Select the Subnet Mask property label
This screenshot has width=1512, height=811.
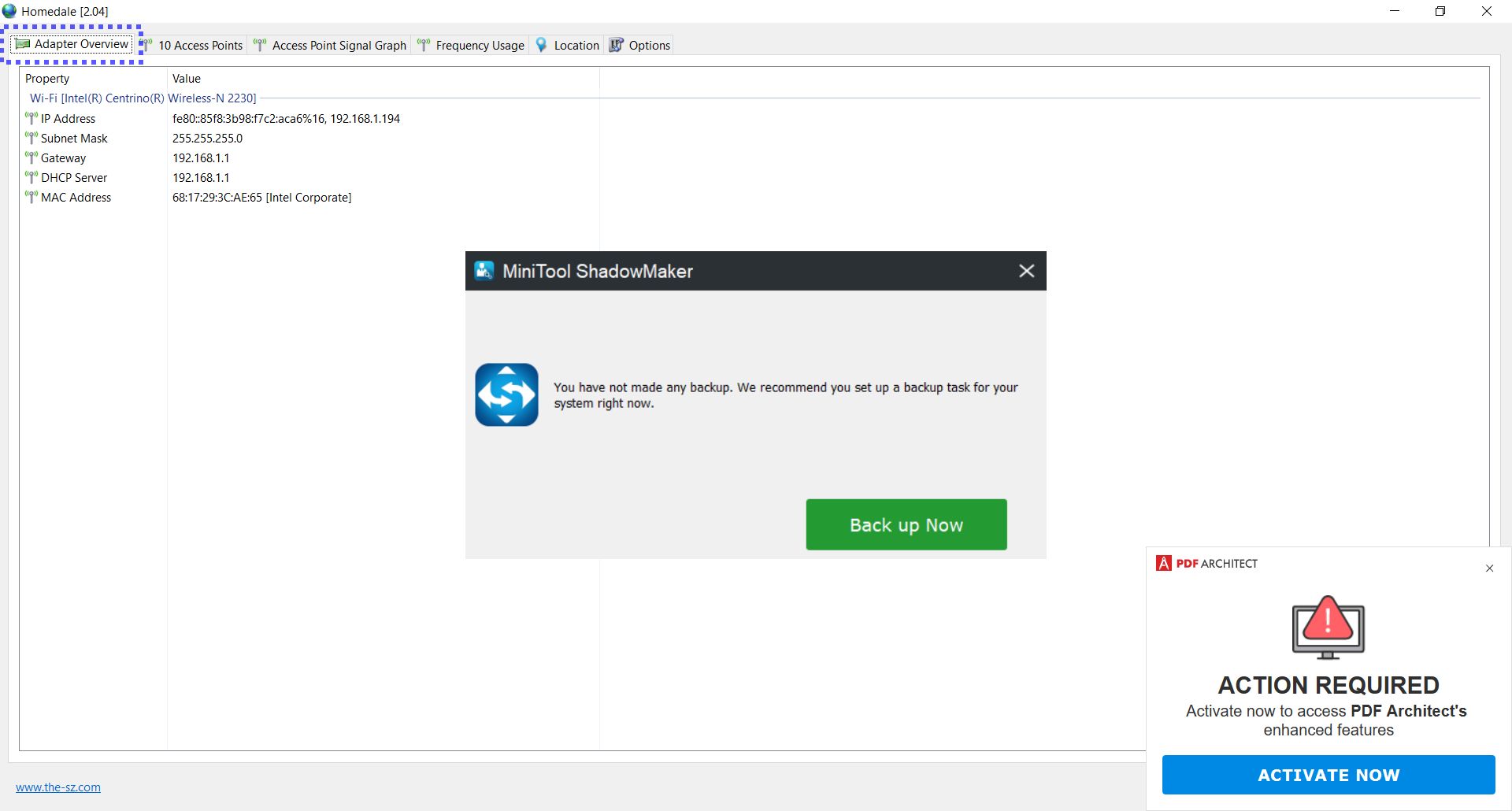pyautogui.click(x=74, y=138)
